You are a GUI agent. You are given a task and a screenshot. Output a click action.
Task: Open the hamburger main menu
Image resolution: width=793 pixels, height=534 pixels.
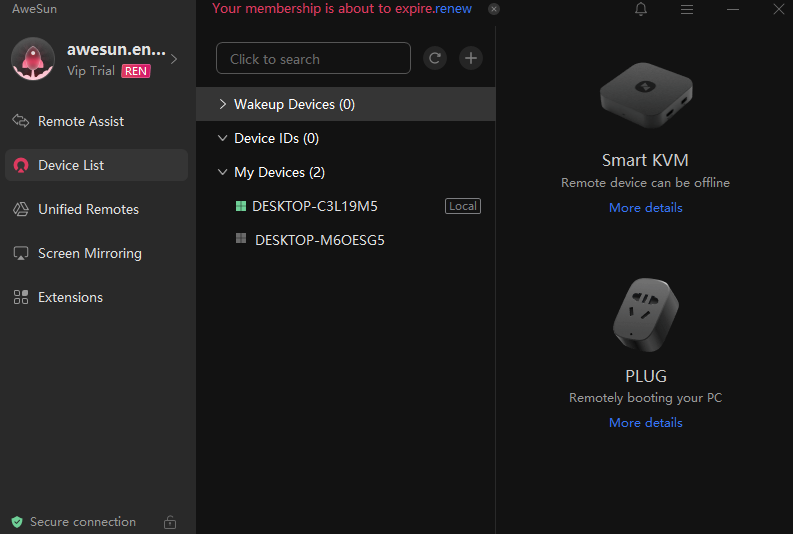coord(687,9)
